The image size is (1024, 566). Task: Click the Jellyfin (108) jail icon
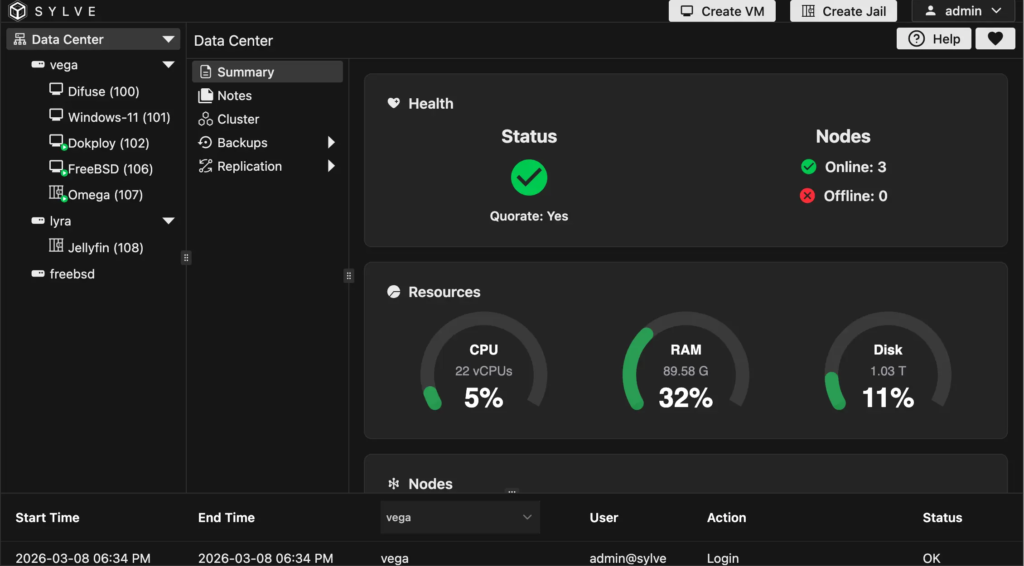(x=56, y=245)
